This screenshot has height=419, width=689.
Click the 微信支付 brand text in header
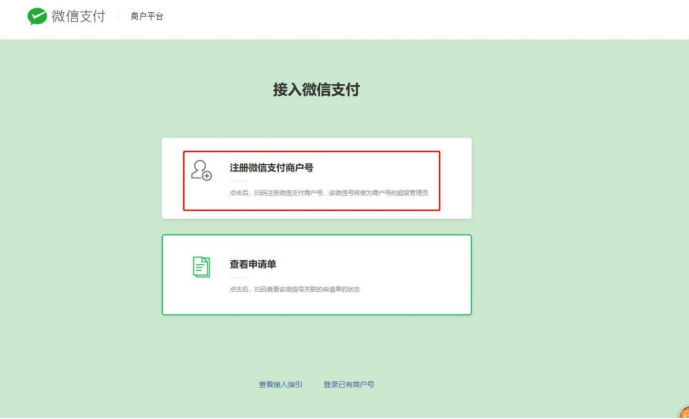coord(79,16)
